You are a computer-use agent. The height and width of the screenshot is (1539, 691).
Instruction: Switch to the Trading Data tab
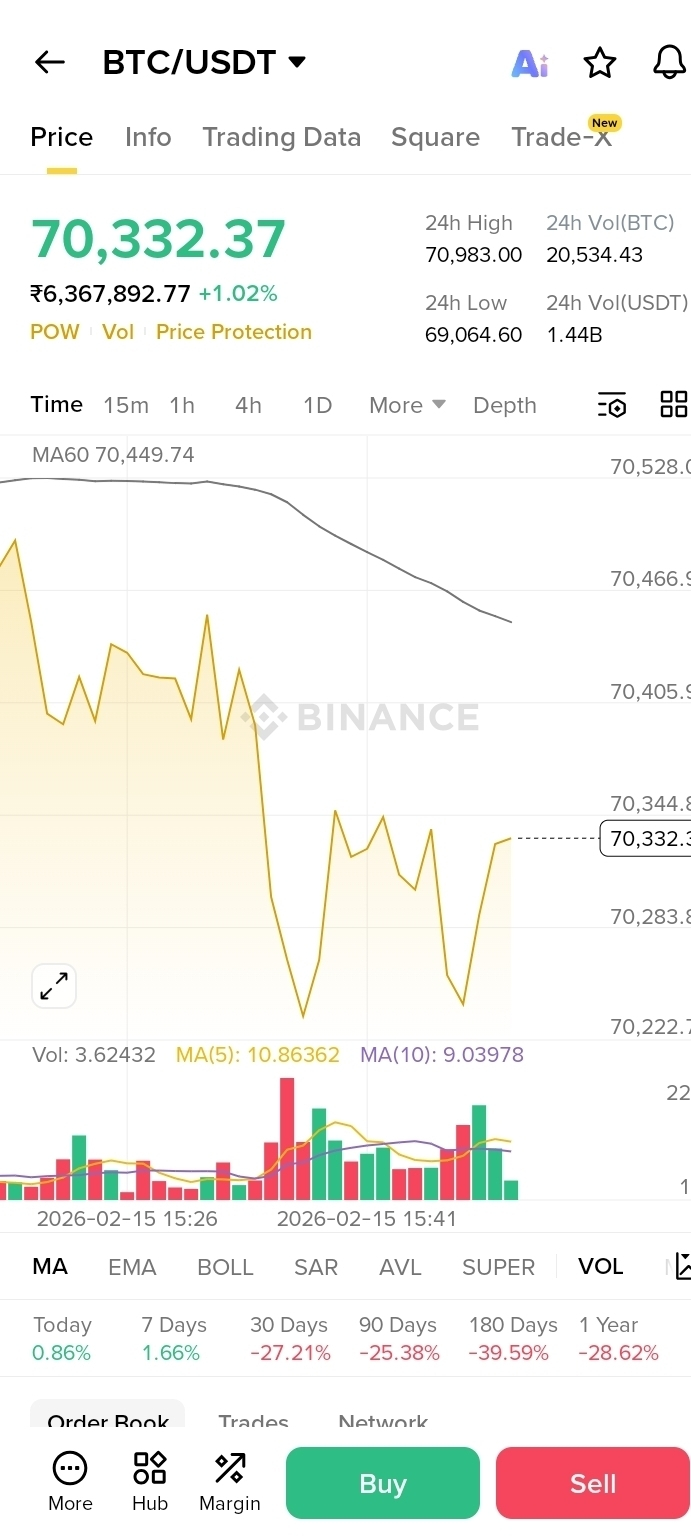pyautogui.click(x=281, y=137)
